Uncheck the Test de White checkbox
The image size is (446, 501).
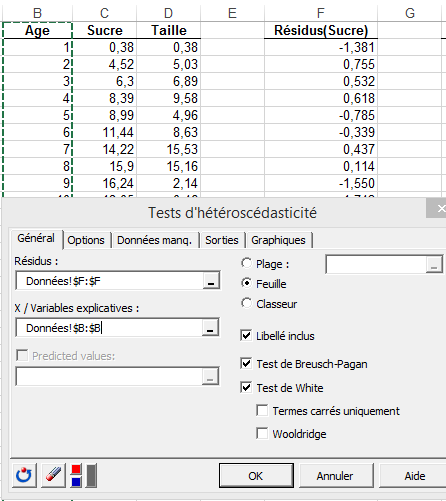(x=246, y=387)
